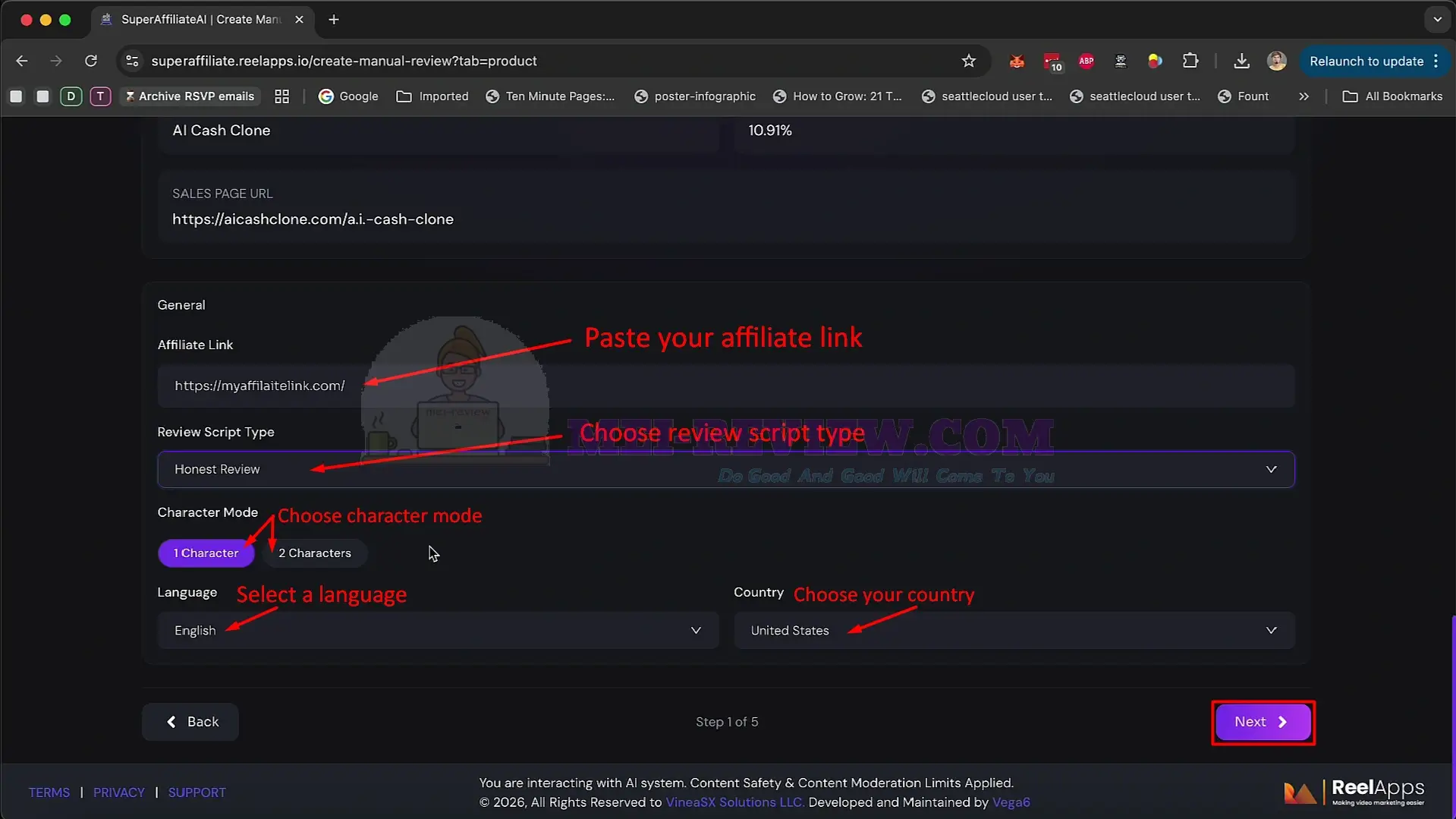Open the colorful circle extension icon
This screenshot has height=819, width=1456.
tap(1155, 61)
